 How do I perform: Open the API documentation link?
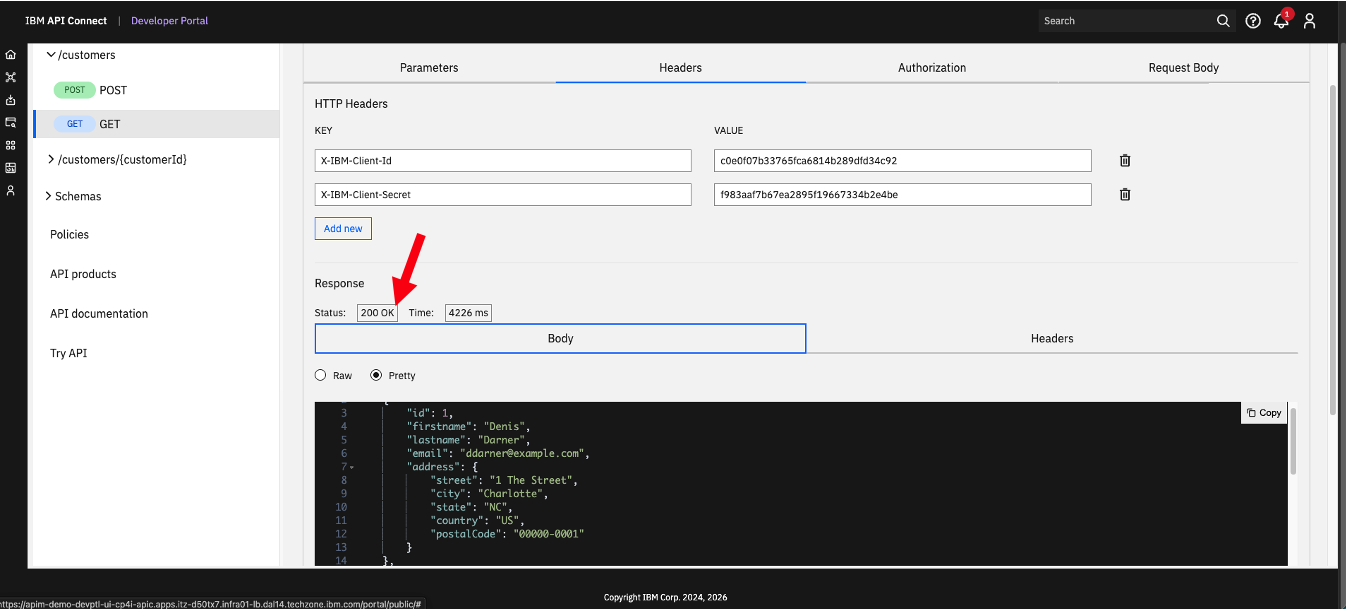[x=99, y=313]
